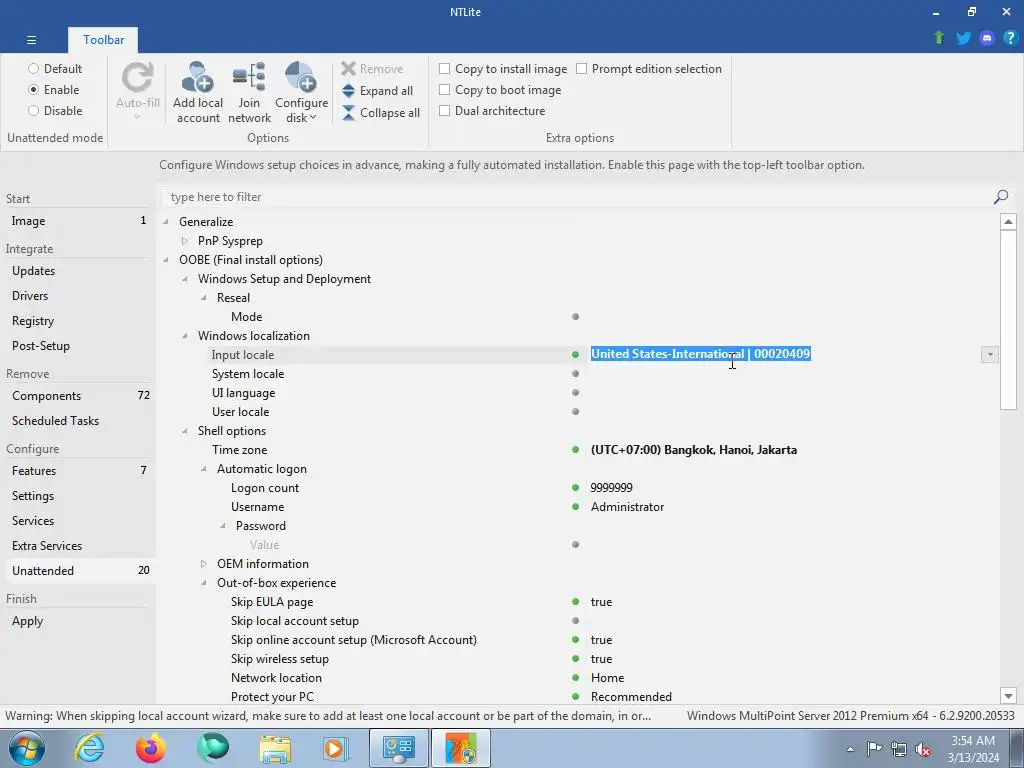The width and height of the screenshot is (1024, 768).
Task: Click the scrollbar down arrow
Action: click(x=1008, y=696)
